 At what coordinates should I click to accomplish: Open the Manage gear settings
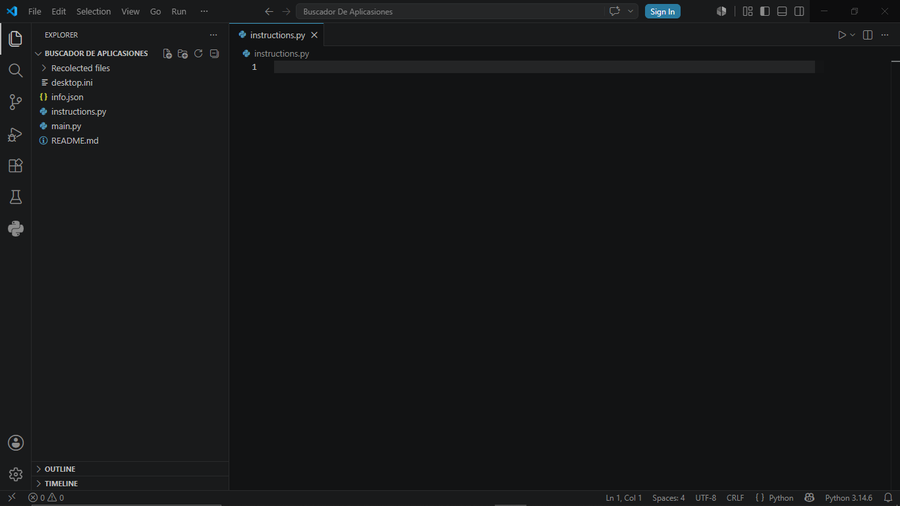click(15, 474)
